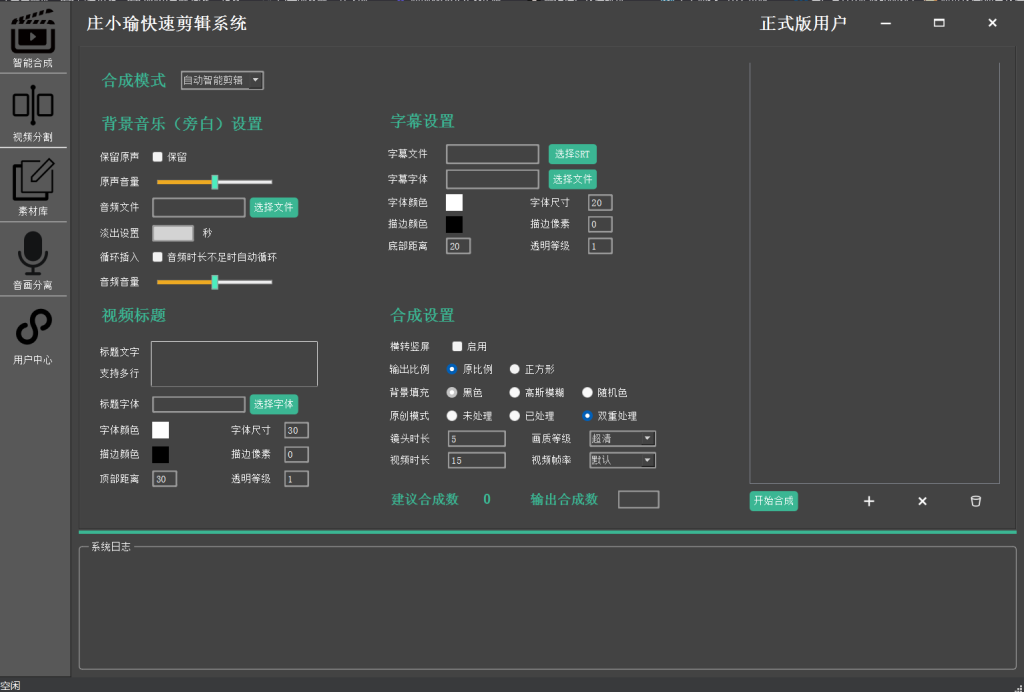Image resolution: width=1024 pixels, height=692 pixels.
Task: Click the 开始合成 button
Action: point(773,501)
